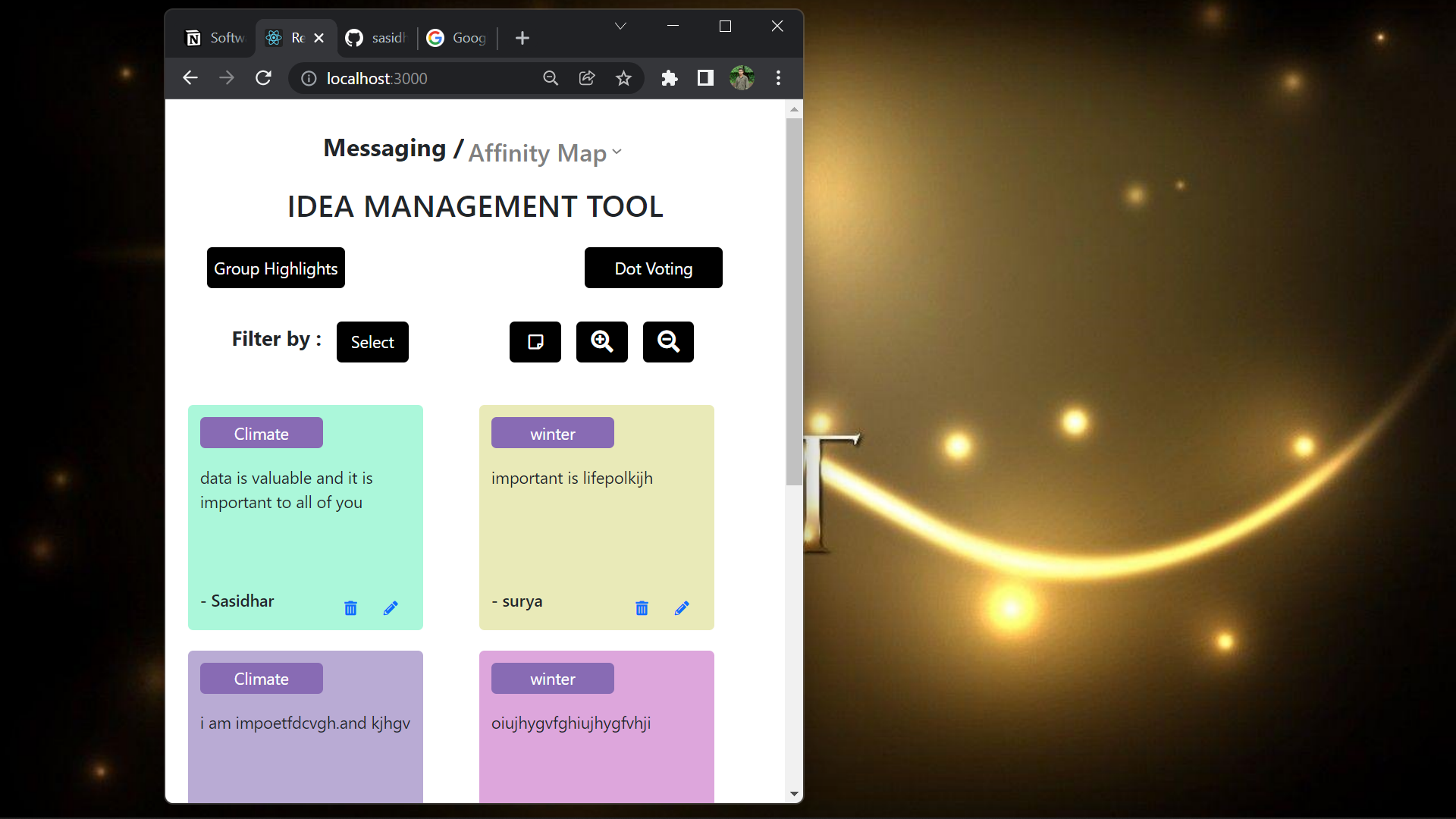1456x819 pixels.
Task: Click the 'Filter by :' label
Action: tap(277, 339)
